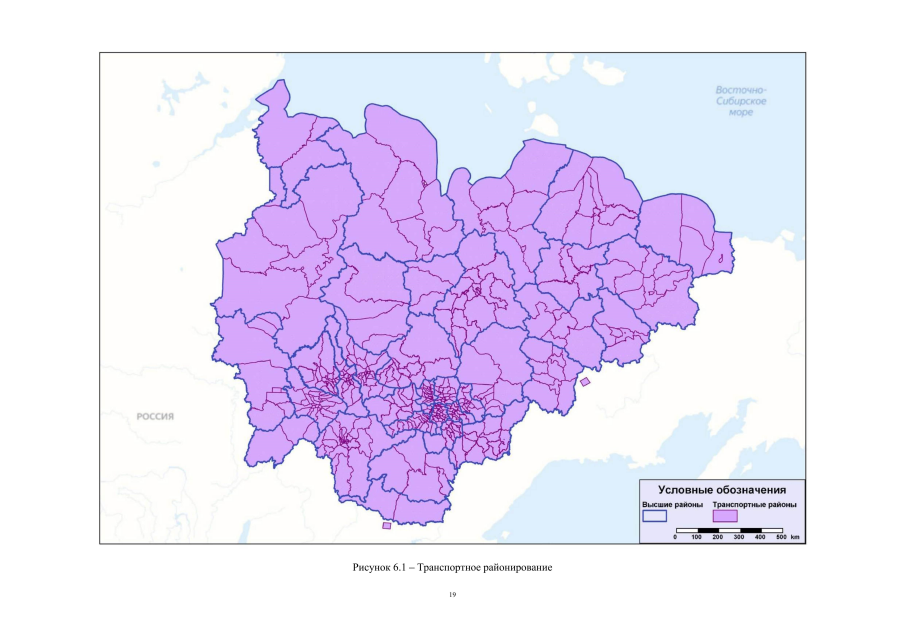Click the Условные обозначения legend title

[x=720, y=490]
